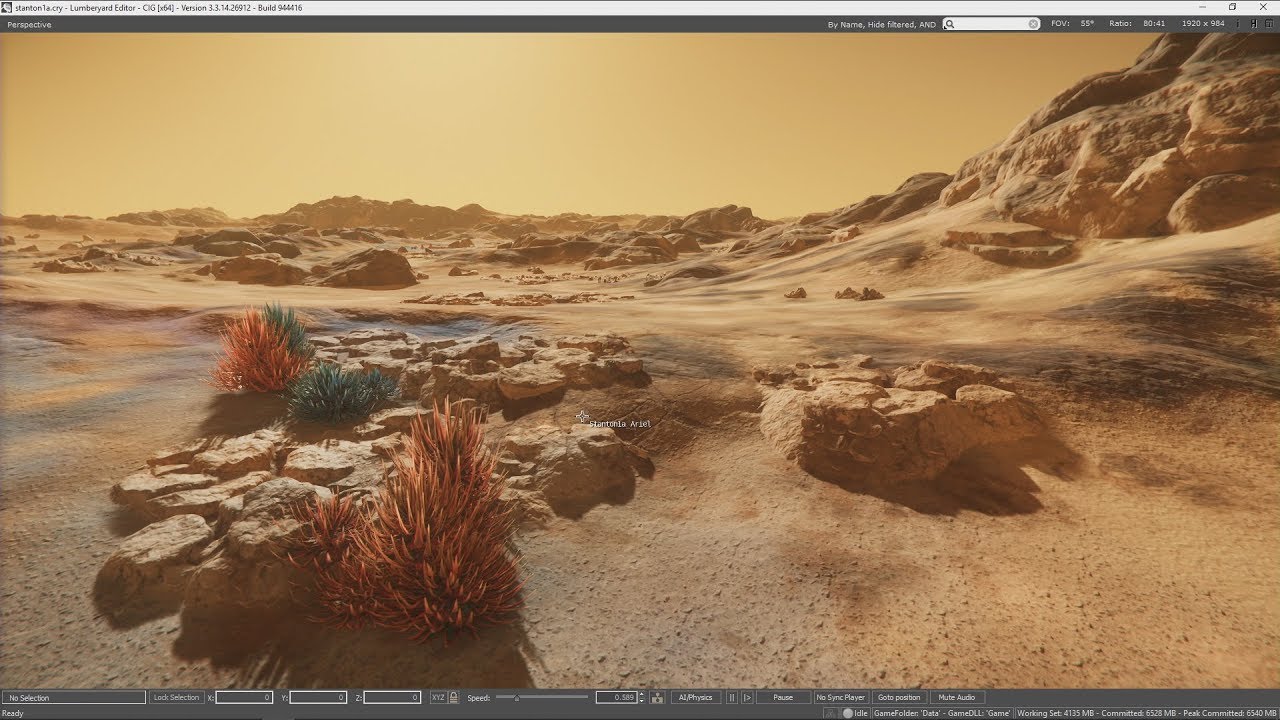
Task: Open the By Name, Hide filtered, AND filter options
Action: 882,24
